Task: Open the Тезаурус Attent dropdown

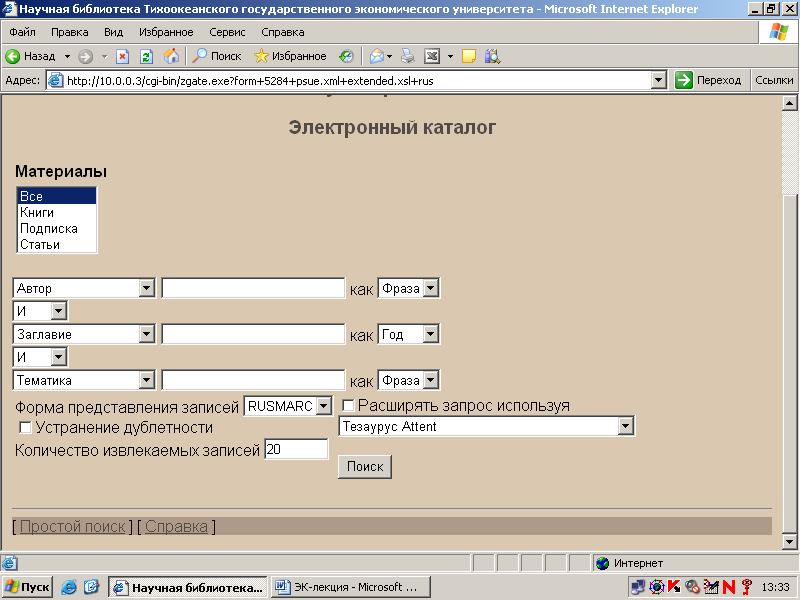Action: [x=626, y=426]
